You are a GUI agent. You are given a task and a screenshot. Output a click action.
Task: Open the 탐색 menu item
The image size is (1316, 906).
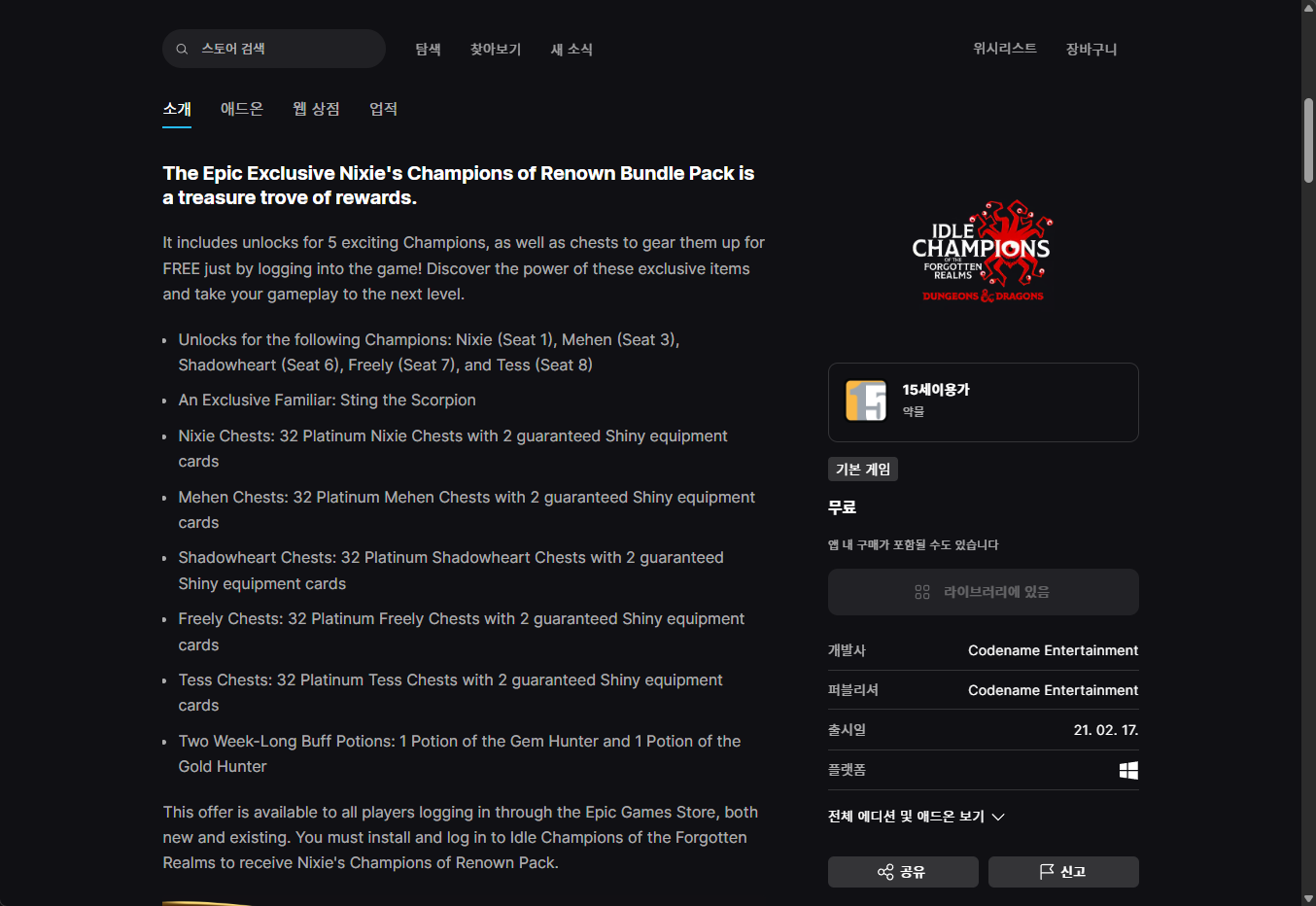pyautogui.click(x=429, y=49)
